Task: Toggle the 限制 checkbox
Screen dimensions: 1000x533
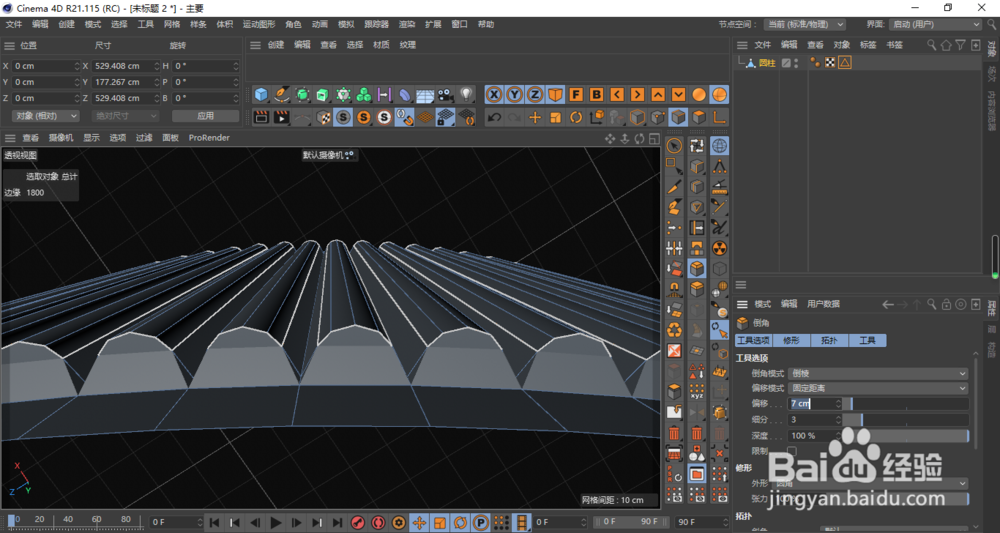Action: tap(792, 451)
